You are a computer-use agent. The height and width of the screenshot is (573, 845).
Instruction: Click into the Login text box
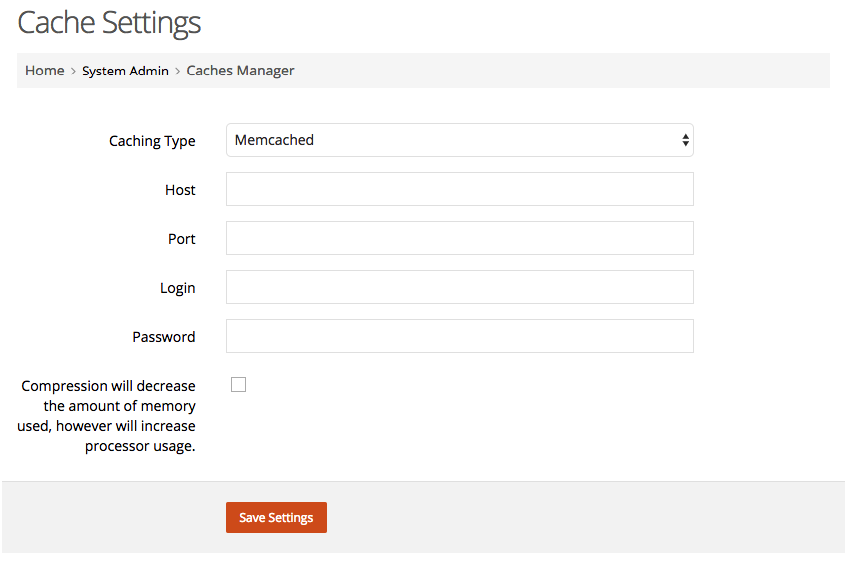pos(460,287)
